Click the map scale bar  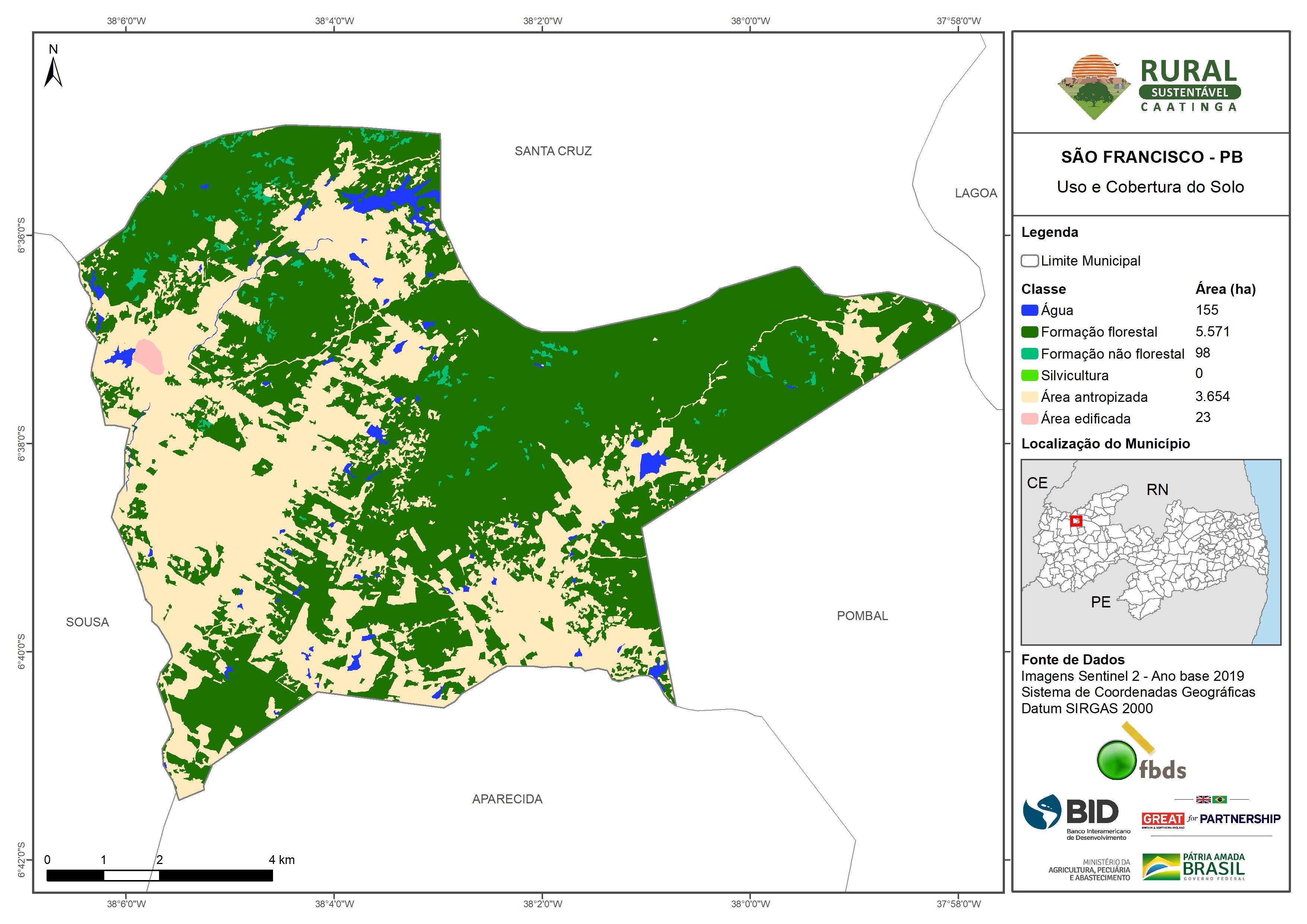point(159,875)
